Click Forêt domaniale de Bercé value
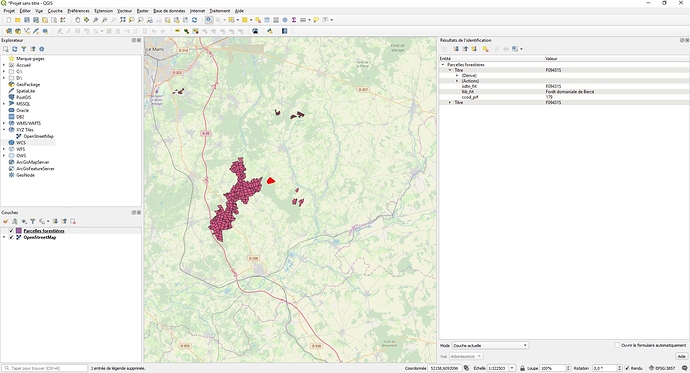Viewport: 690px width, 373px height. point(569,92)
